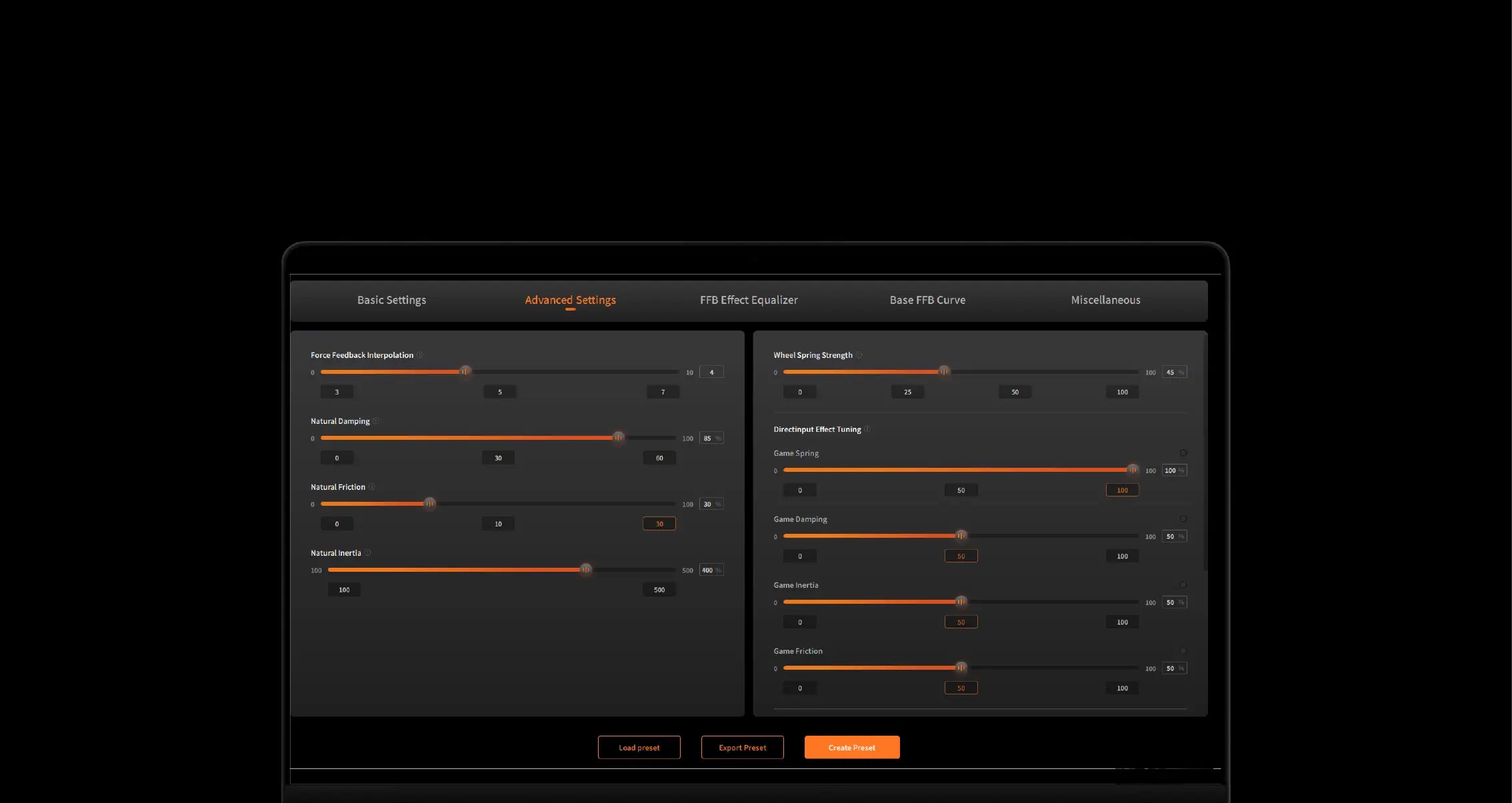
Task: Click the Natural Inertia slider handle
Action: [x=585, y=570]
